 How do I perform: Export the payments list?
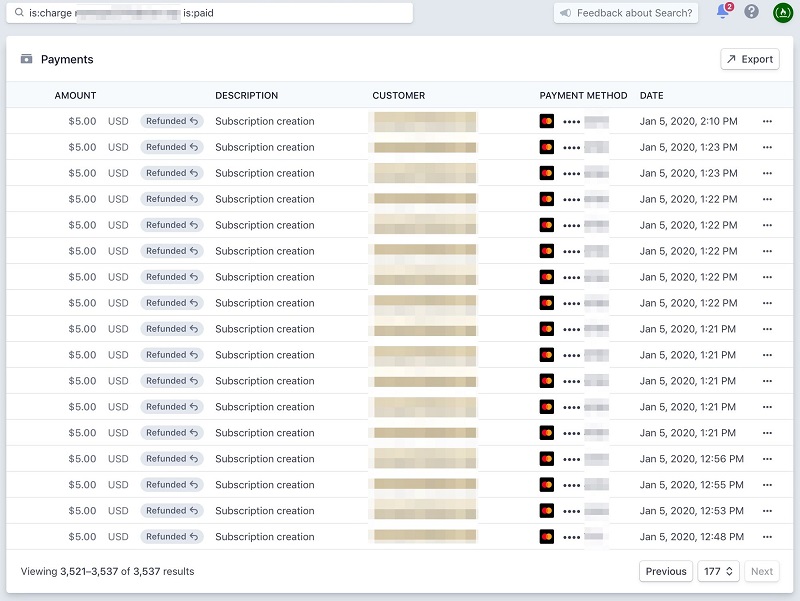click(749, 59)
